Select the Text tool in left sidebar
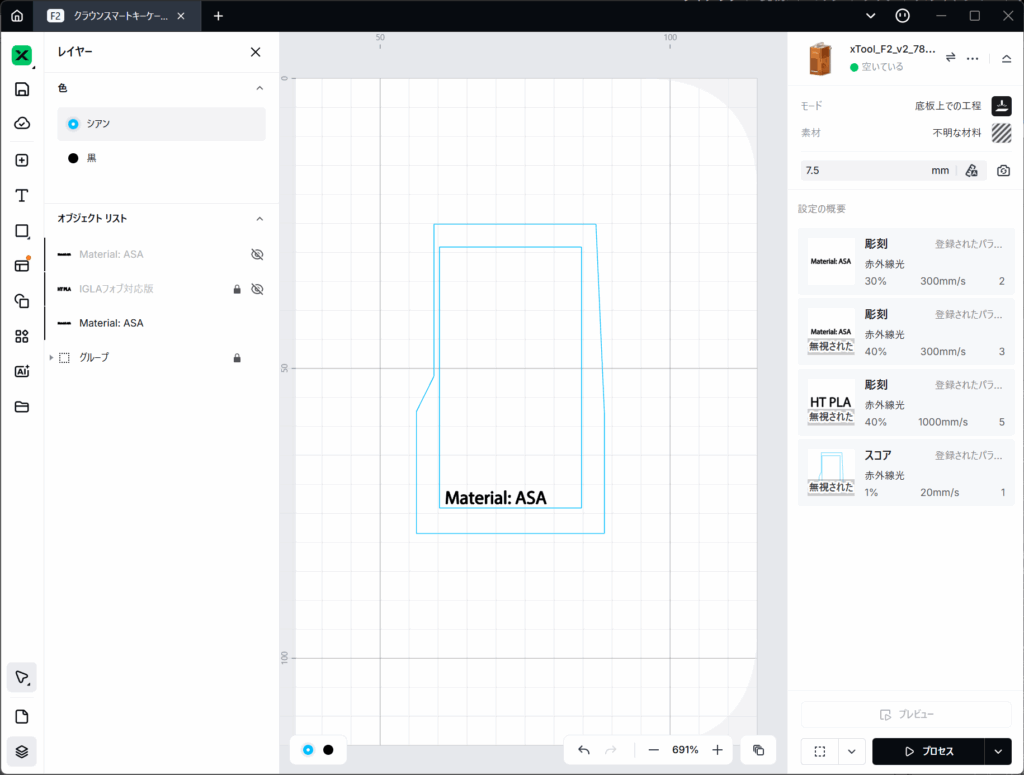 [22, 195]
